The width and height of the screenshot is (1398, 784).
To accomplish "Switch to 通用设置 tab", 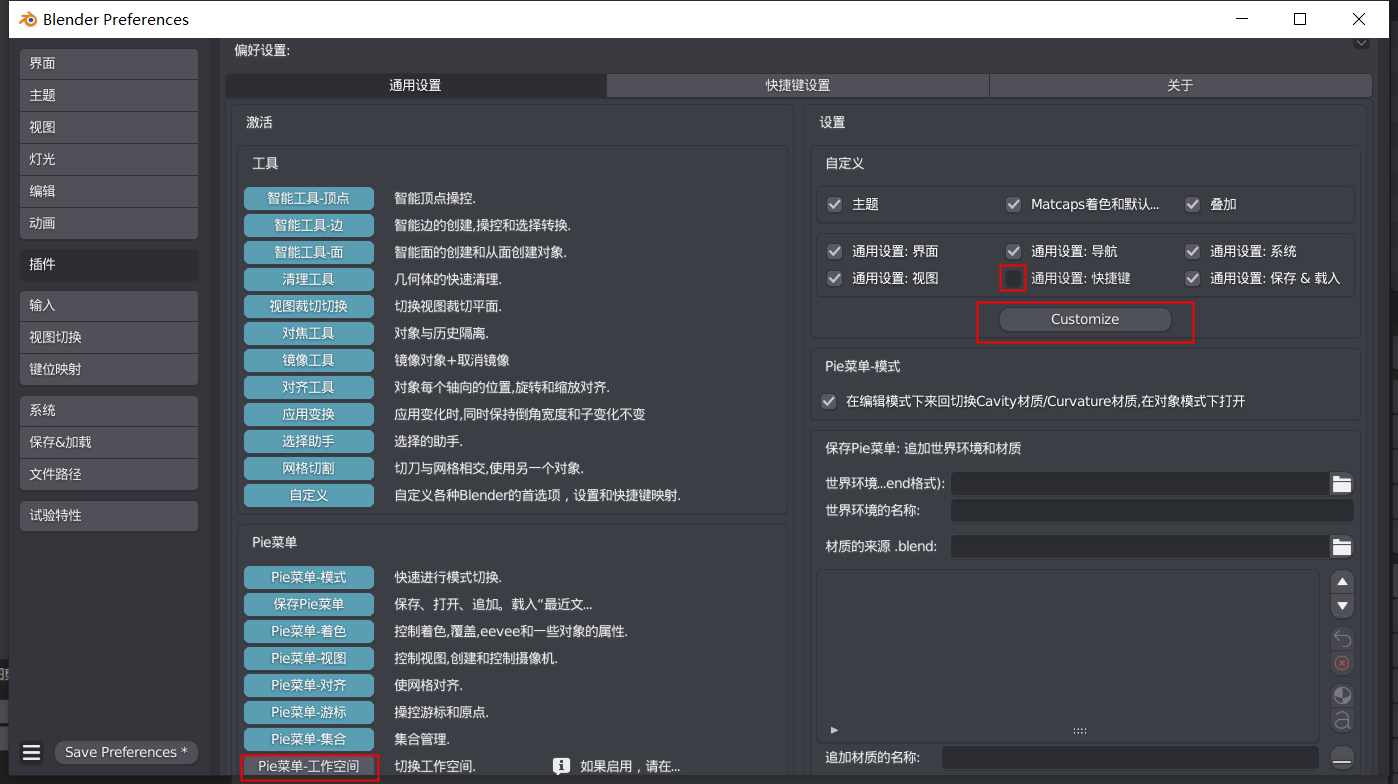I will (x=415, y=85).
